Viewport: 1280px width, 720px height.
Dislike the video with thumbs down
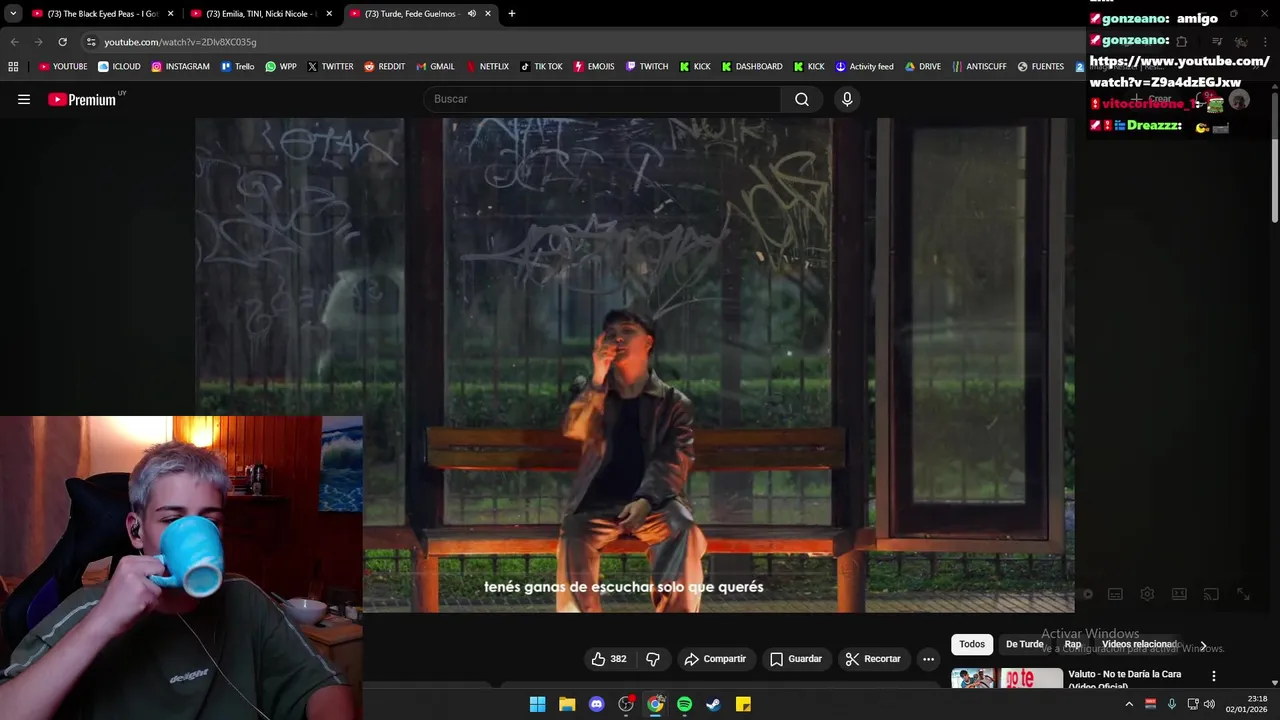(x=653, y=659)
